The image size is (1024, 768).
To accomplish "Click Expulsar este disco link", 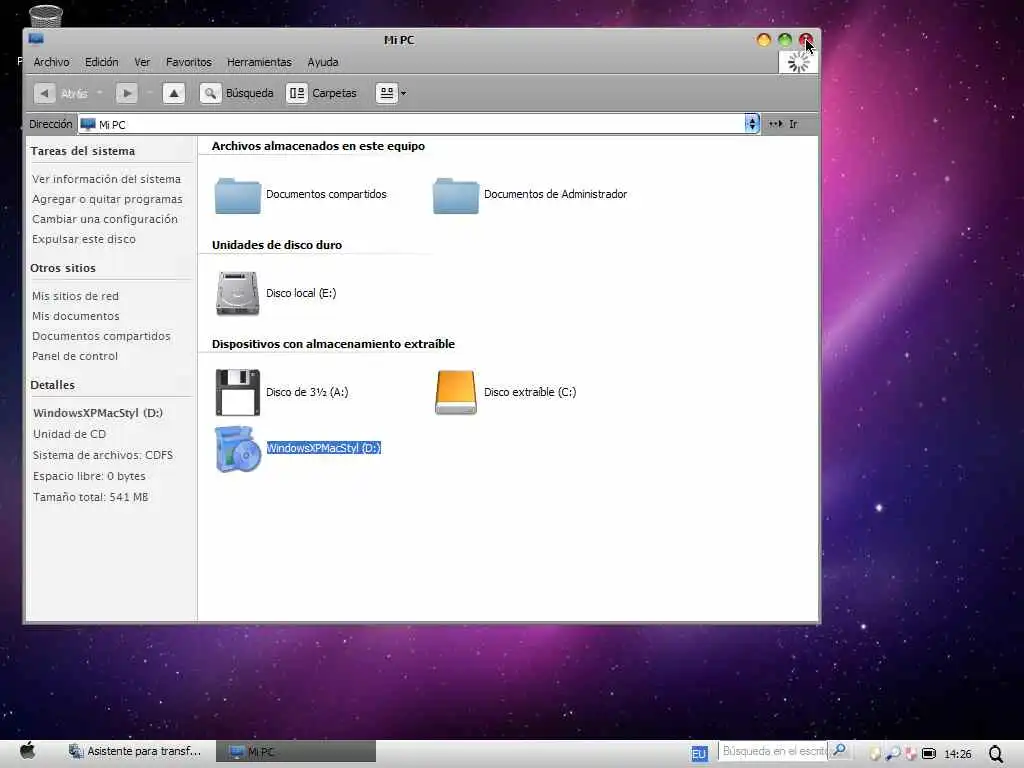I will (x=84, y=239).
